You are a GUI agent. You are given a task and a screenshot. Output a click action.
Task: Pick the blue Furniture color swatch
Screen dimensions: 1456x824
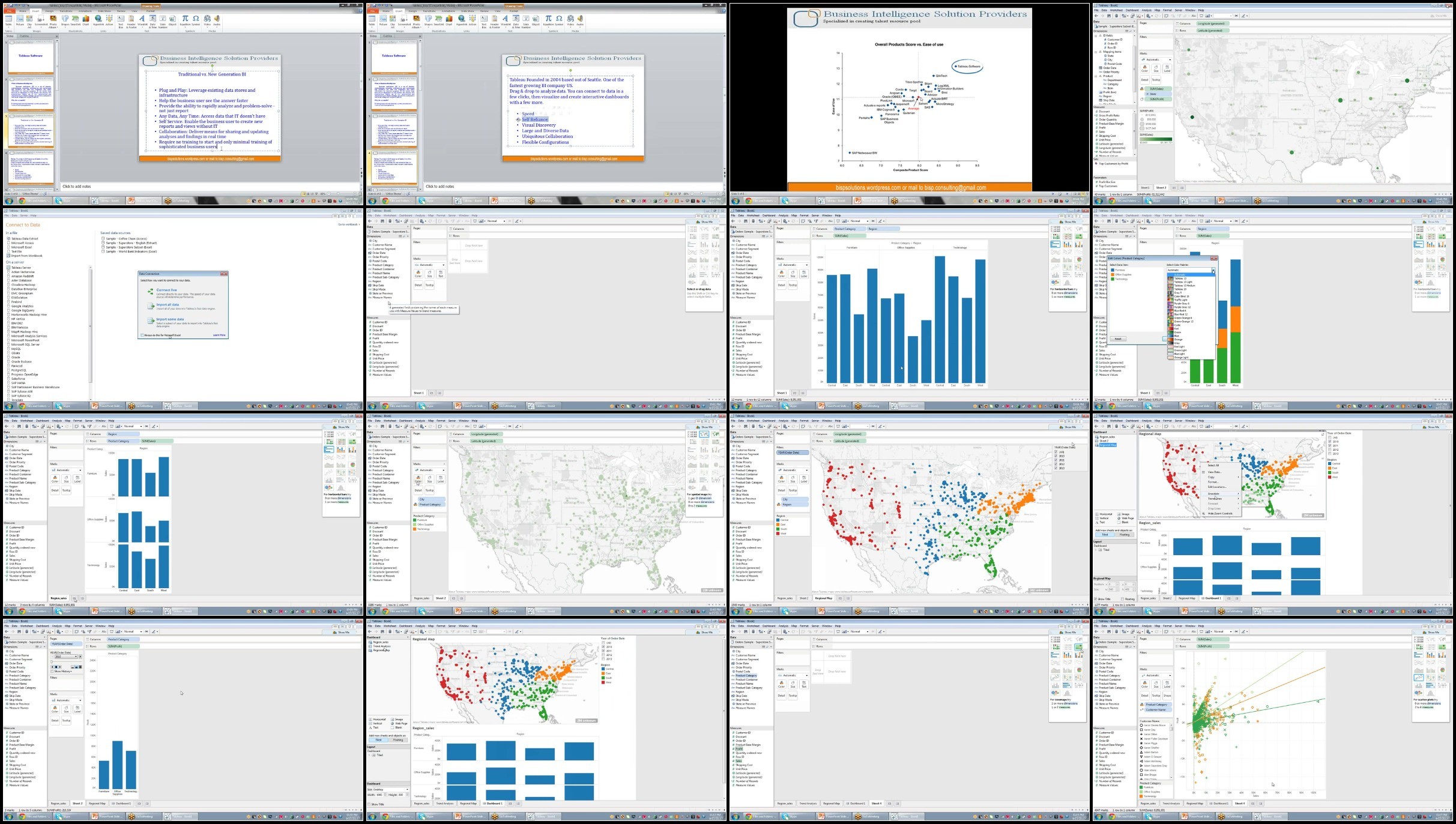click(x=1113, y=270)
